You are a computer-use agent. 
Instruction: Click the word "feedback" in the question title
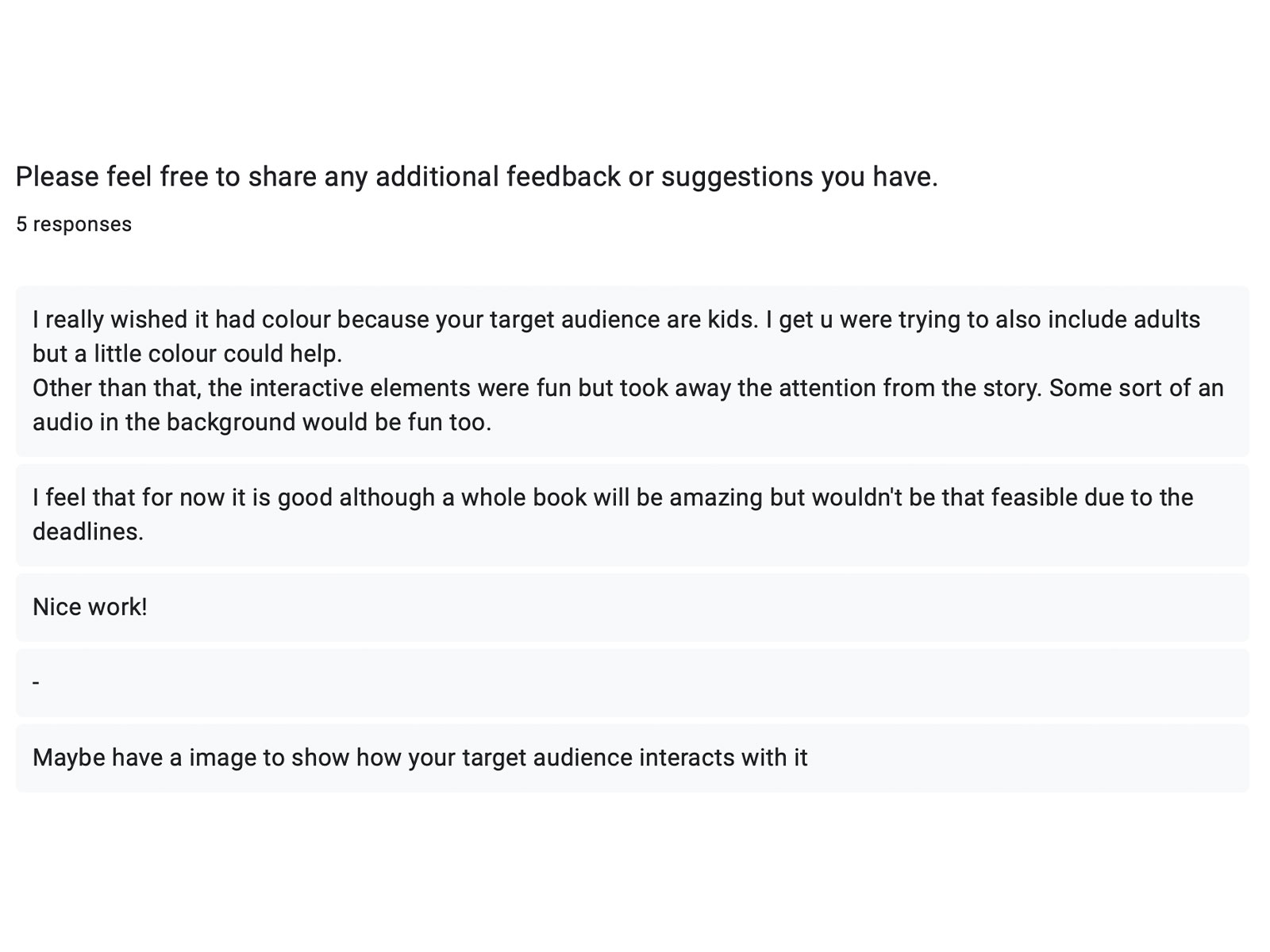(x=564, y=176)
